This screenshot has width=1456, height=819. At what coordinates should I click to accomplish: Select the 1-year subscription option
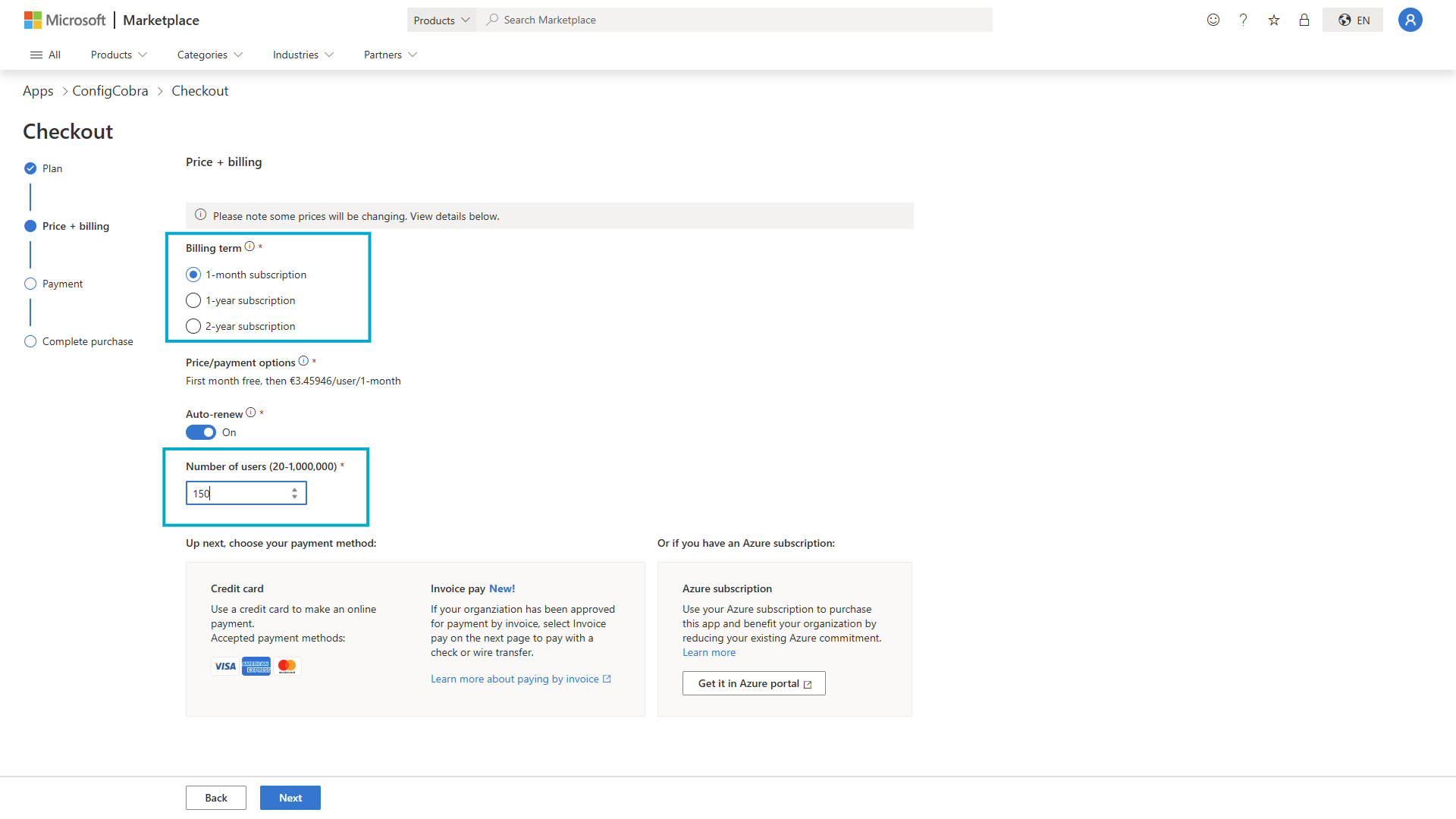point(193,300)
